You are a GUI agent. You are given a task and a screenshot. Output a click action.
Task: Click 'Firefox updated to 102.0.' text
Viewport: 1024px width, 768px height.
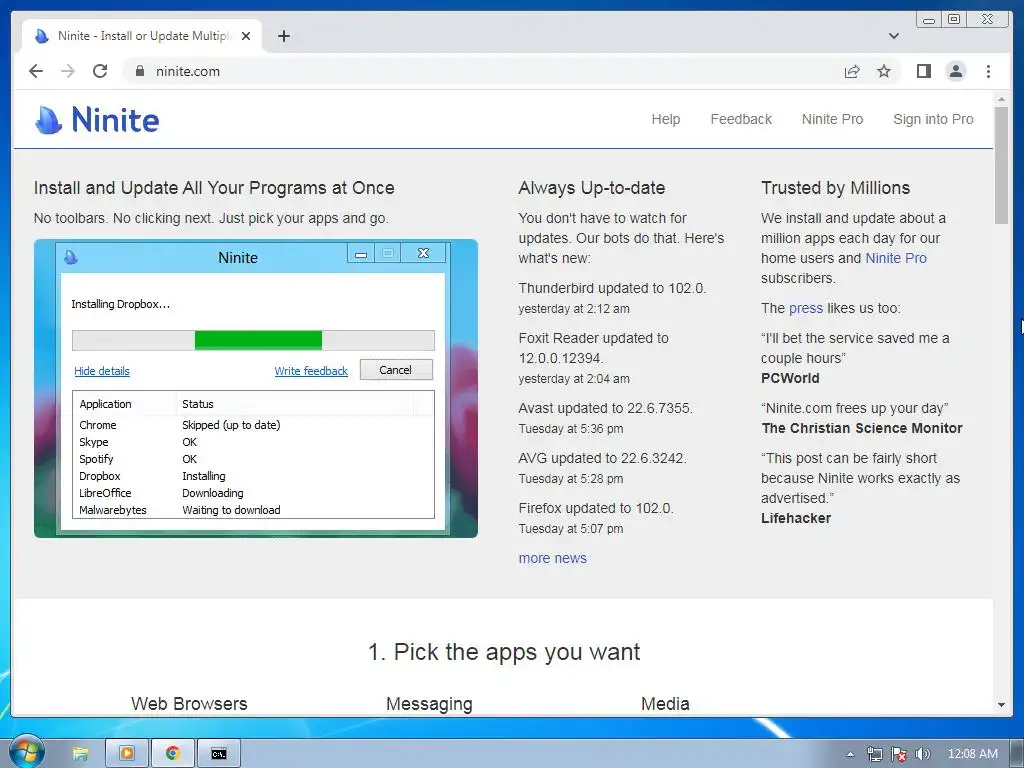[596, 508]
